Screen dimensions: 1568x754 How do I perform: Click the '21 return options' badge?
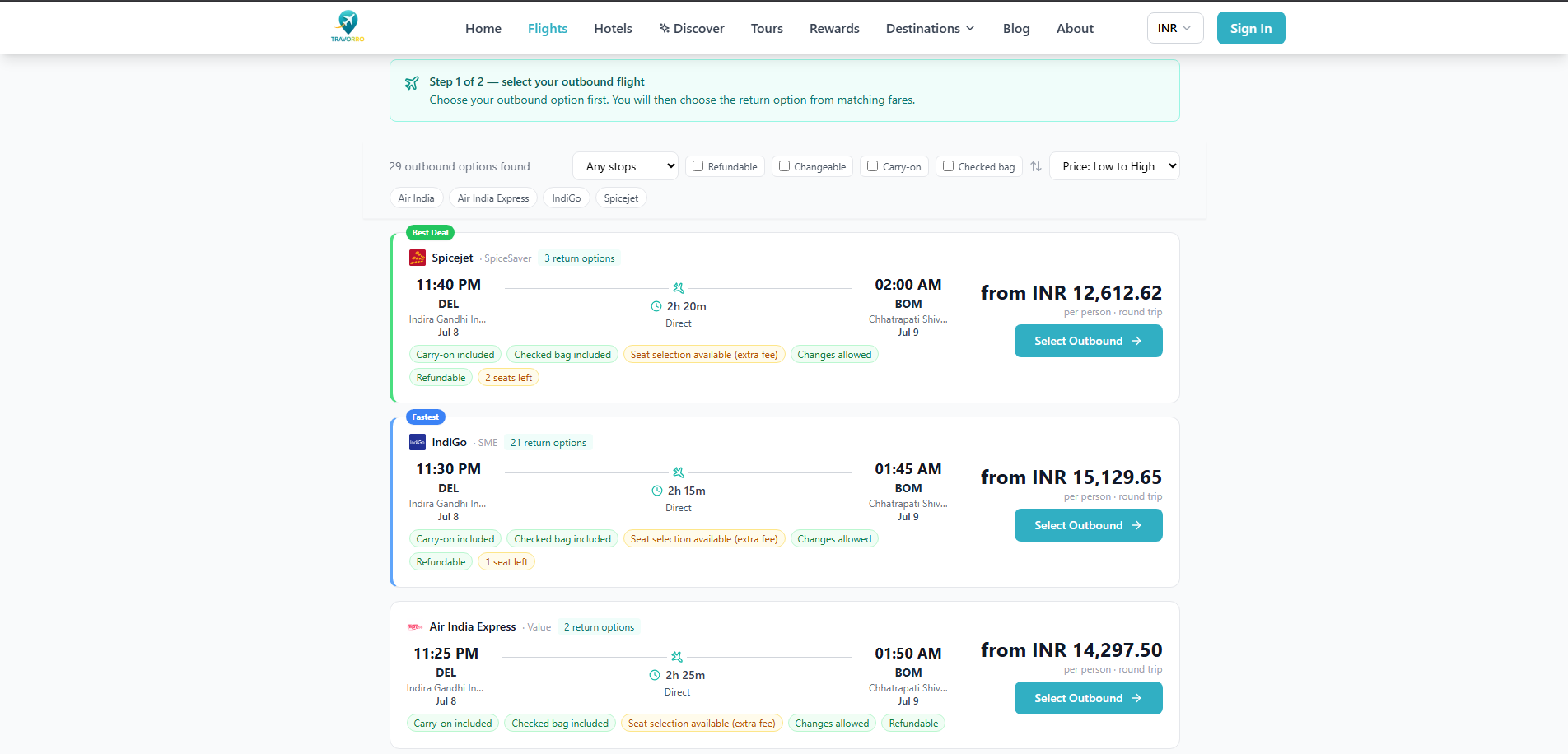coord(548,443)
